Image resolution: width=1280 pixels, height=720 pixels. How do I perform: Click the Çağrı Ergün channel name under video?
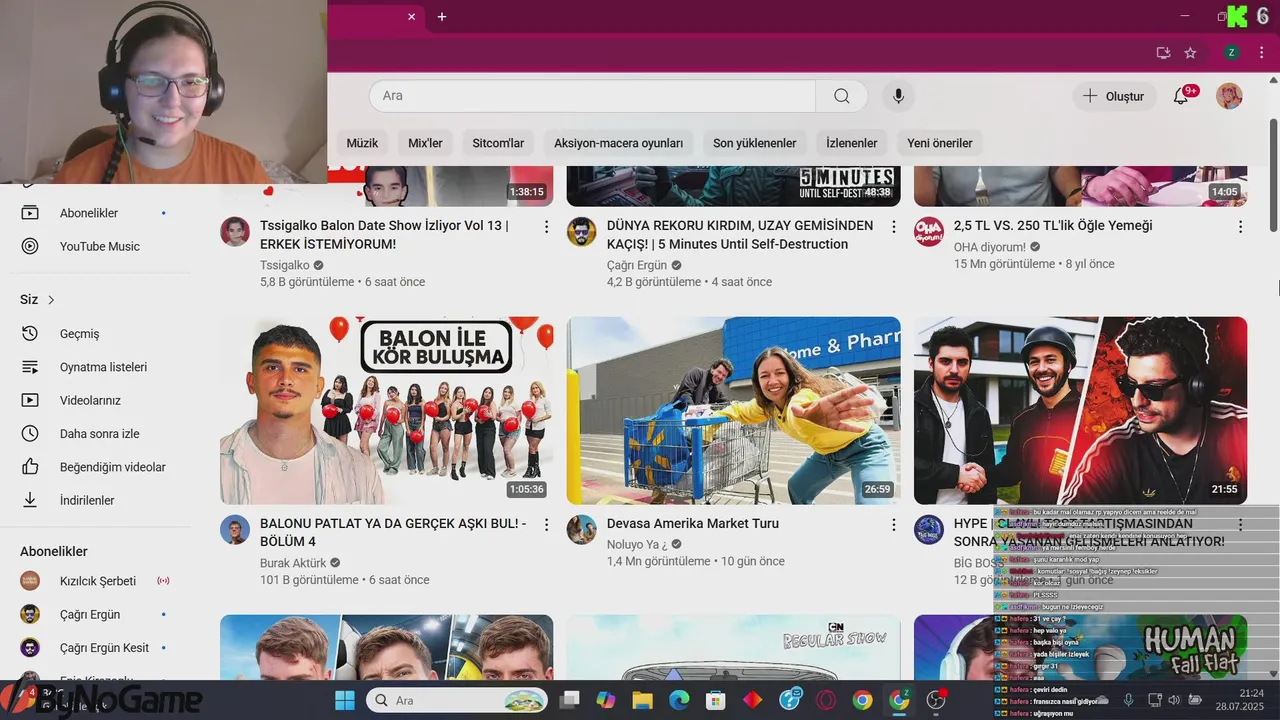[x=636, y=265]
